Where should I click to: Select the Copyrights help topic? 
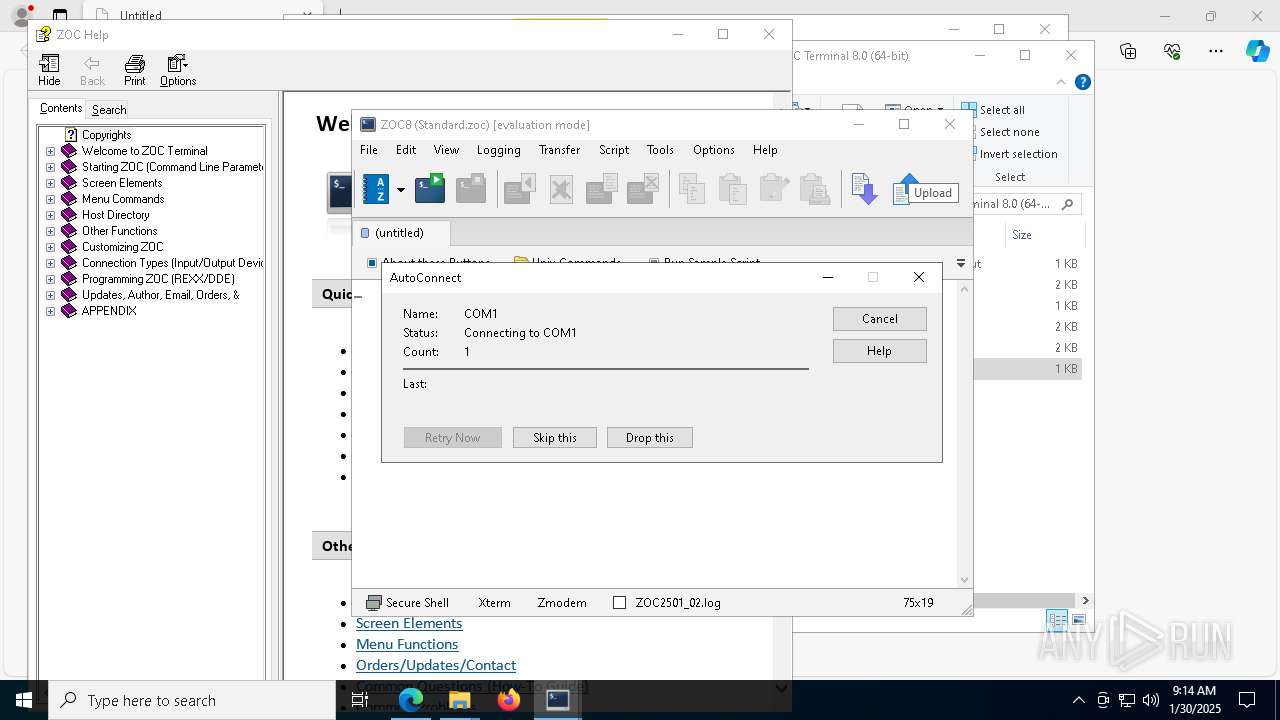[106, 135]
